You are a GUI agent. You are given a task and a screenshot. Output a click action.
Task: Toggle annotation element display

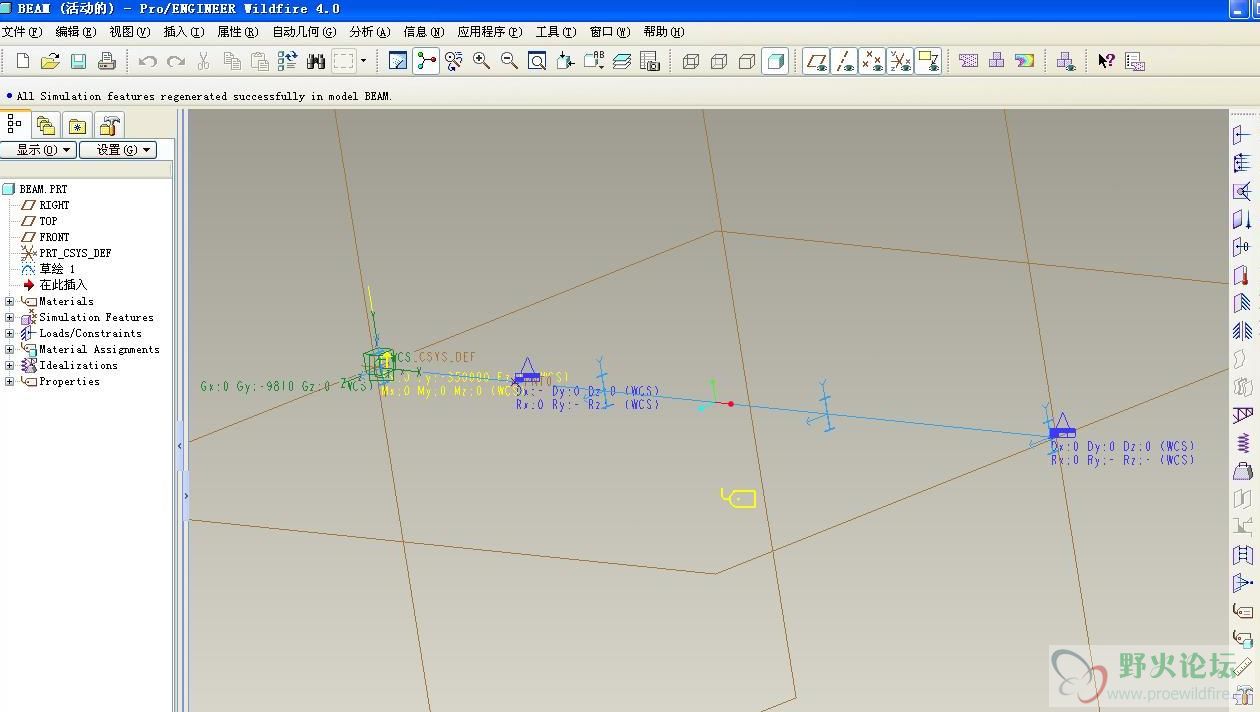[928, 62]
